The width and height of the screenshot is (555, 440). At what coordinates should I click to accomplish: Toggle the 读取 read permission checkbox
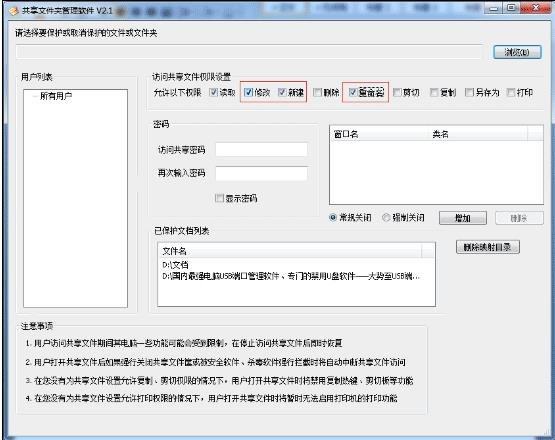tap(213, 92)
